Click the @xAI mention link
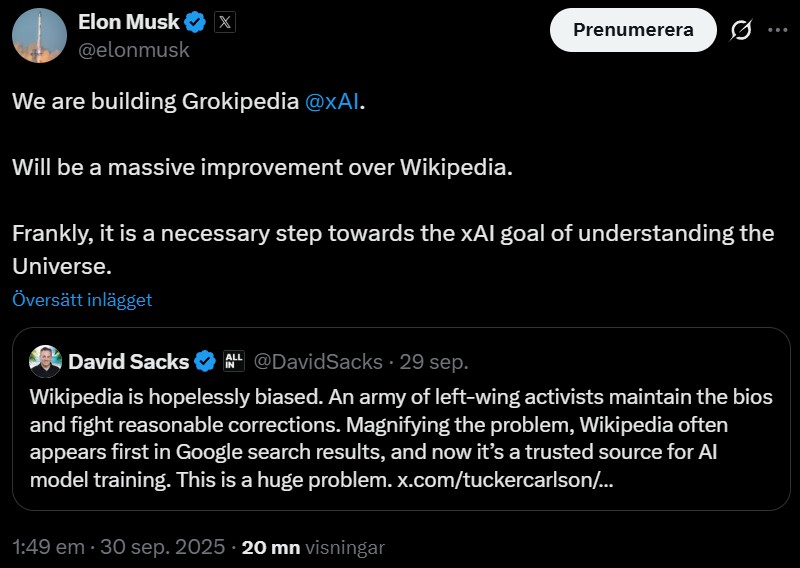 pyautogui.click(x=331, y=103)
